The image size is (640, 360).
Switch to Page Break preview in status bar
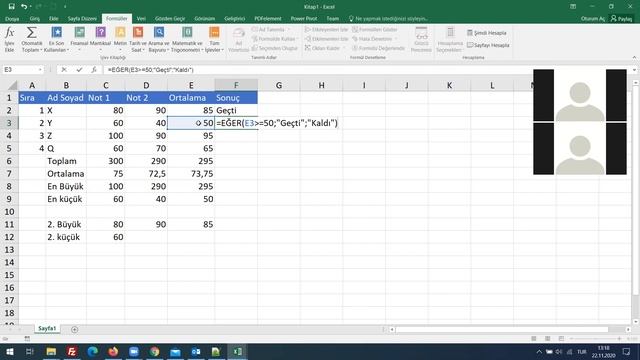(x=561, y=339)
